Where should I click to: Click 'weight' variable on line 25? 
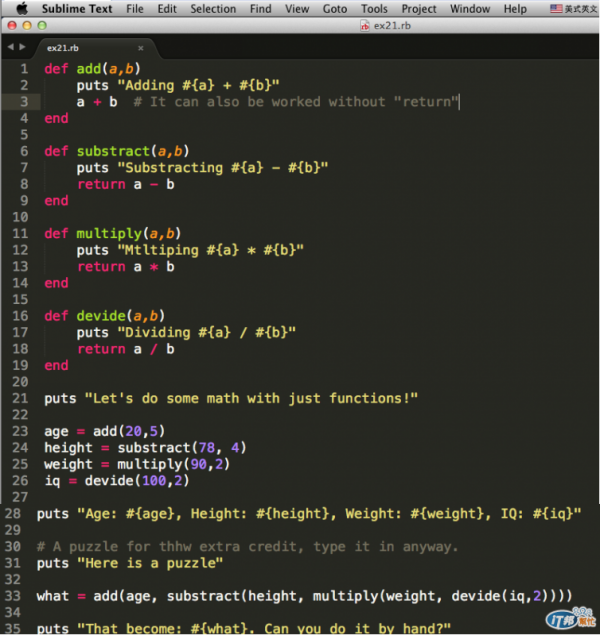pyautogui.click(x=68, y=464)
